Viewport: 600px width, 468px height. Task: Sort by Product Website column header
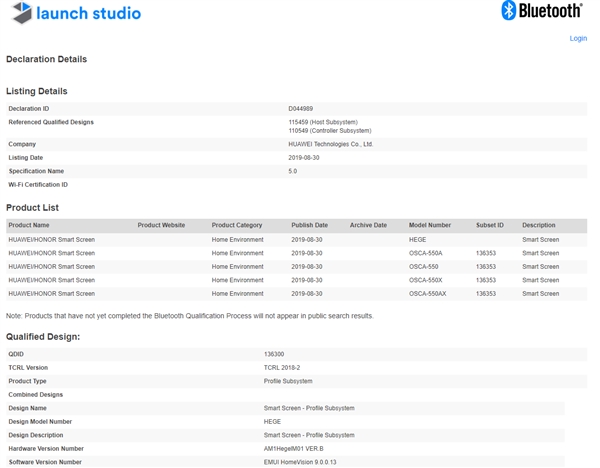click(161, 225)
